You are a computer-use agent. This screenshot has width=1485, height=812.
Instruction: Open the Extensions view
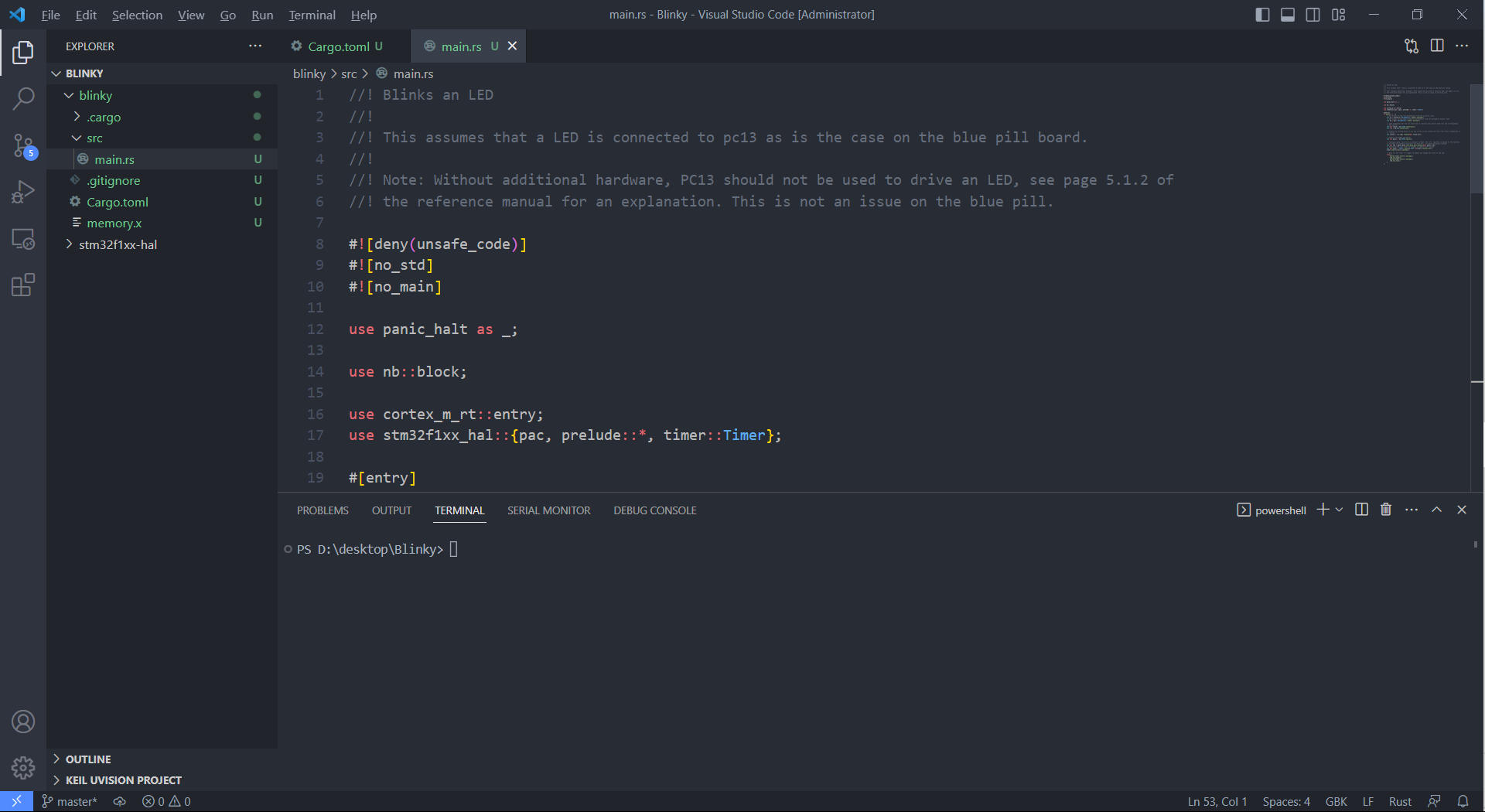[23, 285]
